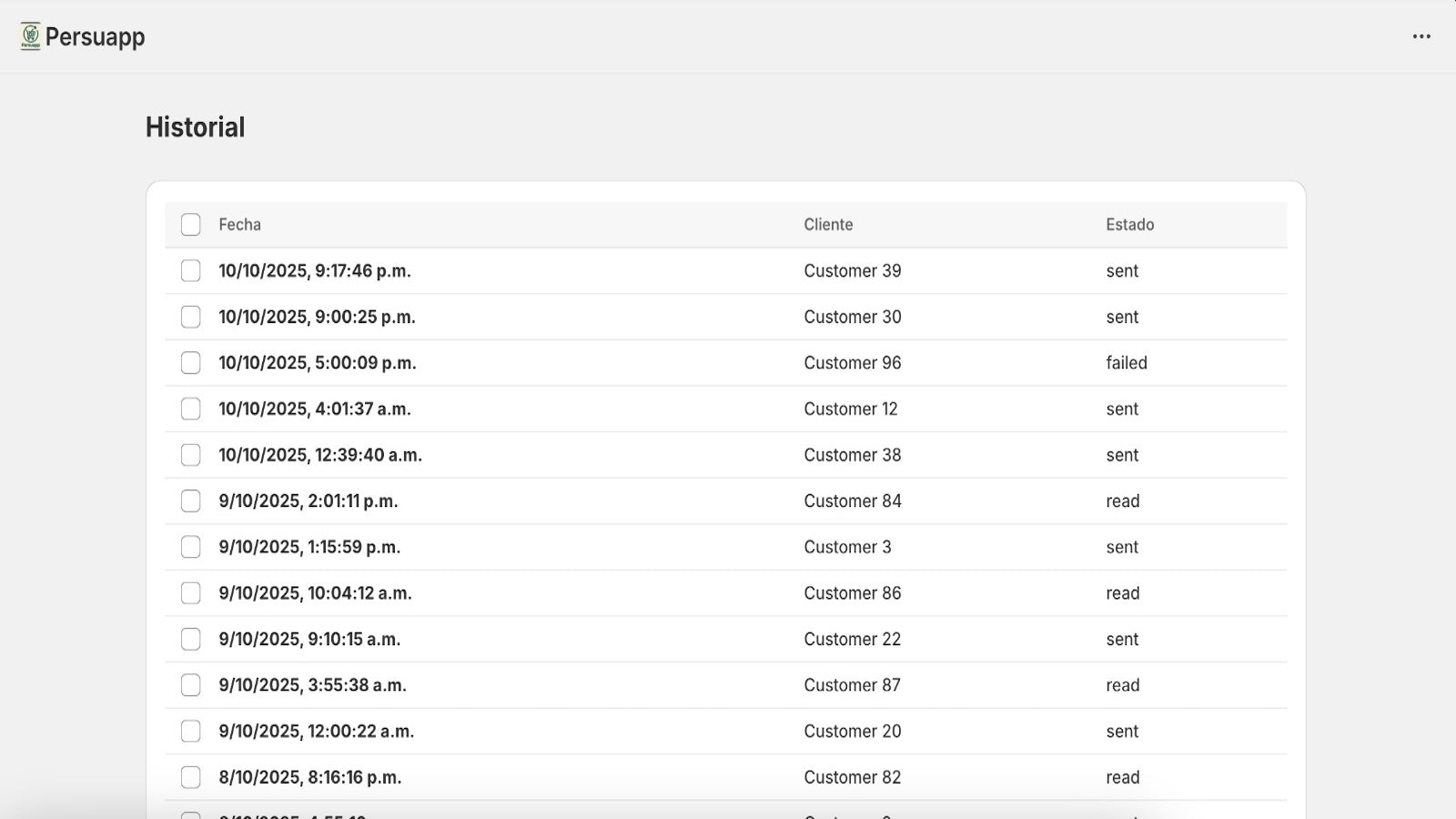
Task: Select the Customer 22 name cell
Action: click(x=852, y=640)
